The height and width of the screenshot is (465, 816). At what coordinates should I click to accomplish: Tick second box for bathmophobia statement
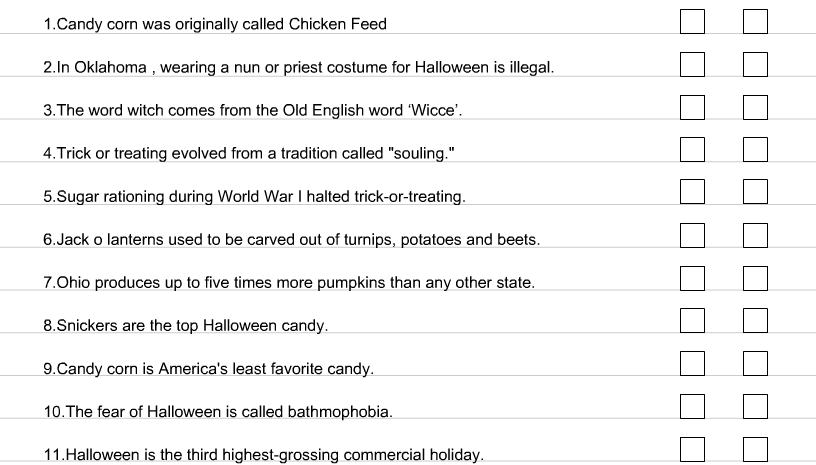coord(755,407)
